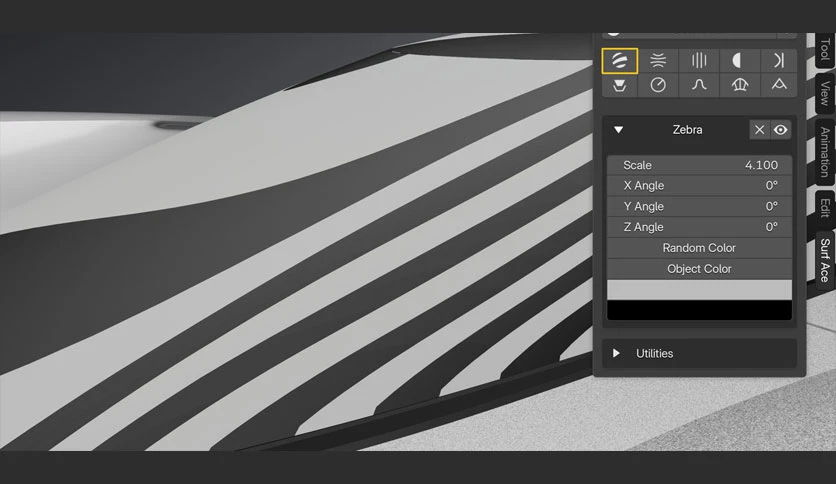This screenshot has height=484, width=836.
Task: Open the Surf Ace sidebar tab
Action: pyautogui.click(x=825, y=260)
